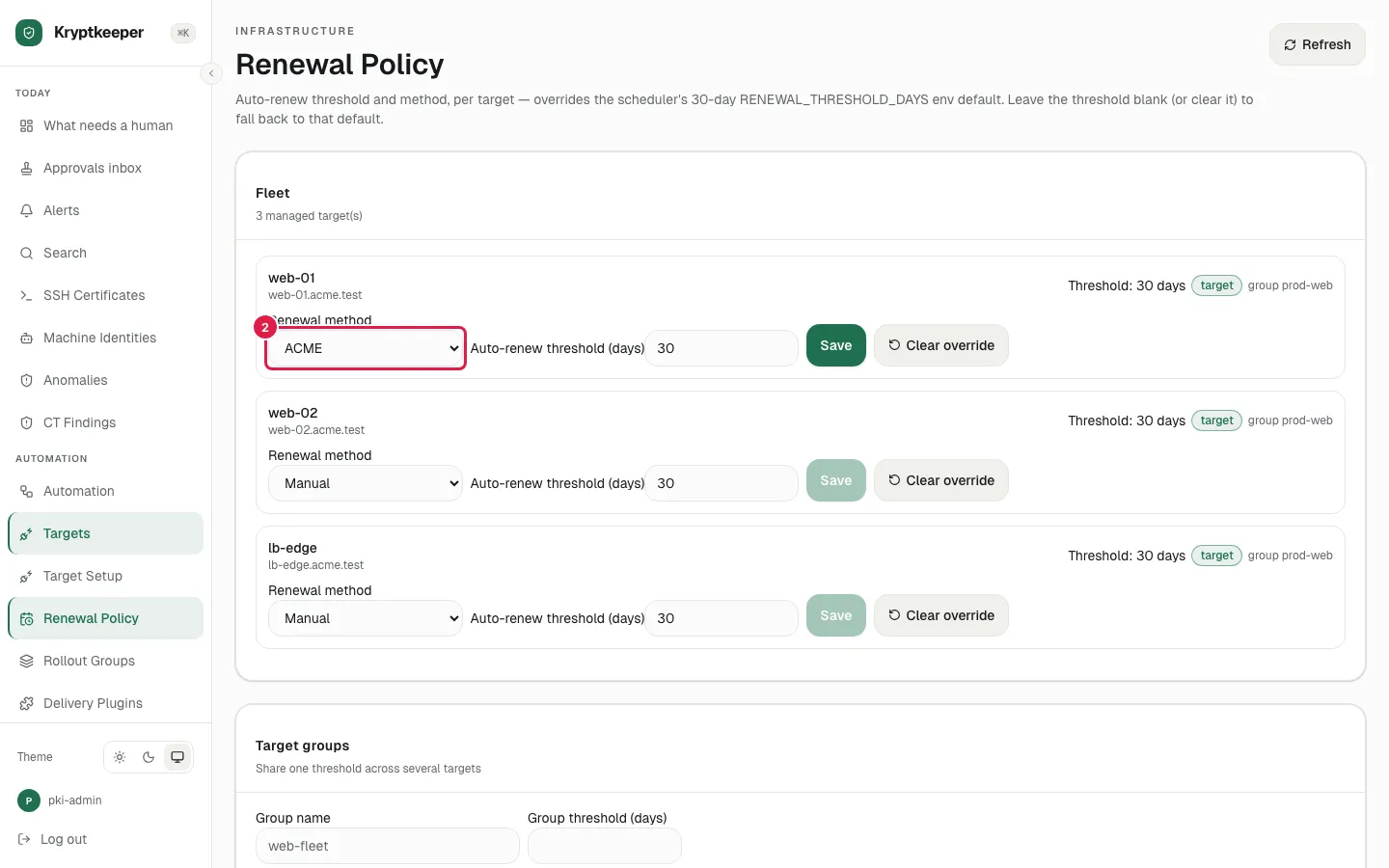Collapse the sidebar with the chevron
1389x868 pixels.
click(x=211, y=73)
